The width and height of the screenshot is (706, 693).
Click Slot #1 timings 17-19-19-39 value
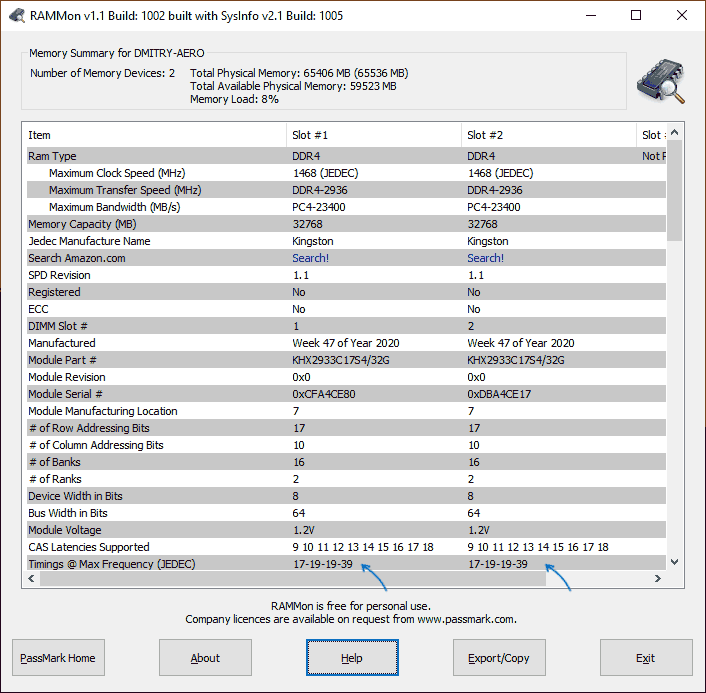pyautogui.click(x=323, y=564)
